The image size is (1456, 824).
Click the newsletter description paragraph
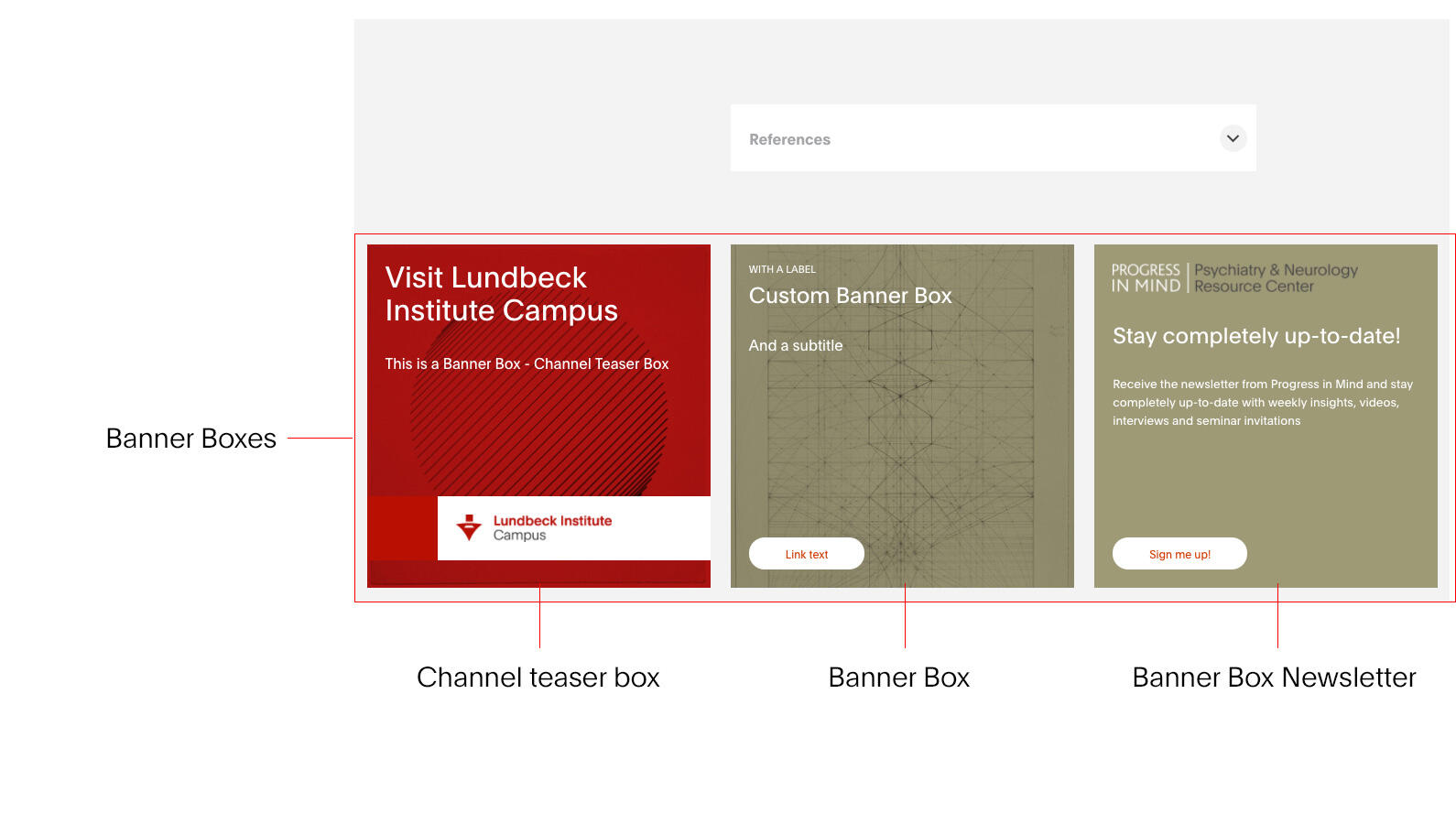(1262, 402)
